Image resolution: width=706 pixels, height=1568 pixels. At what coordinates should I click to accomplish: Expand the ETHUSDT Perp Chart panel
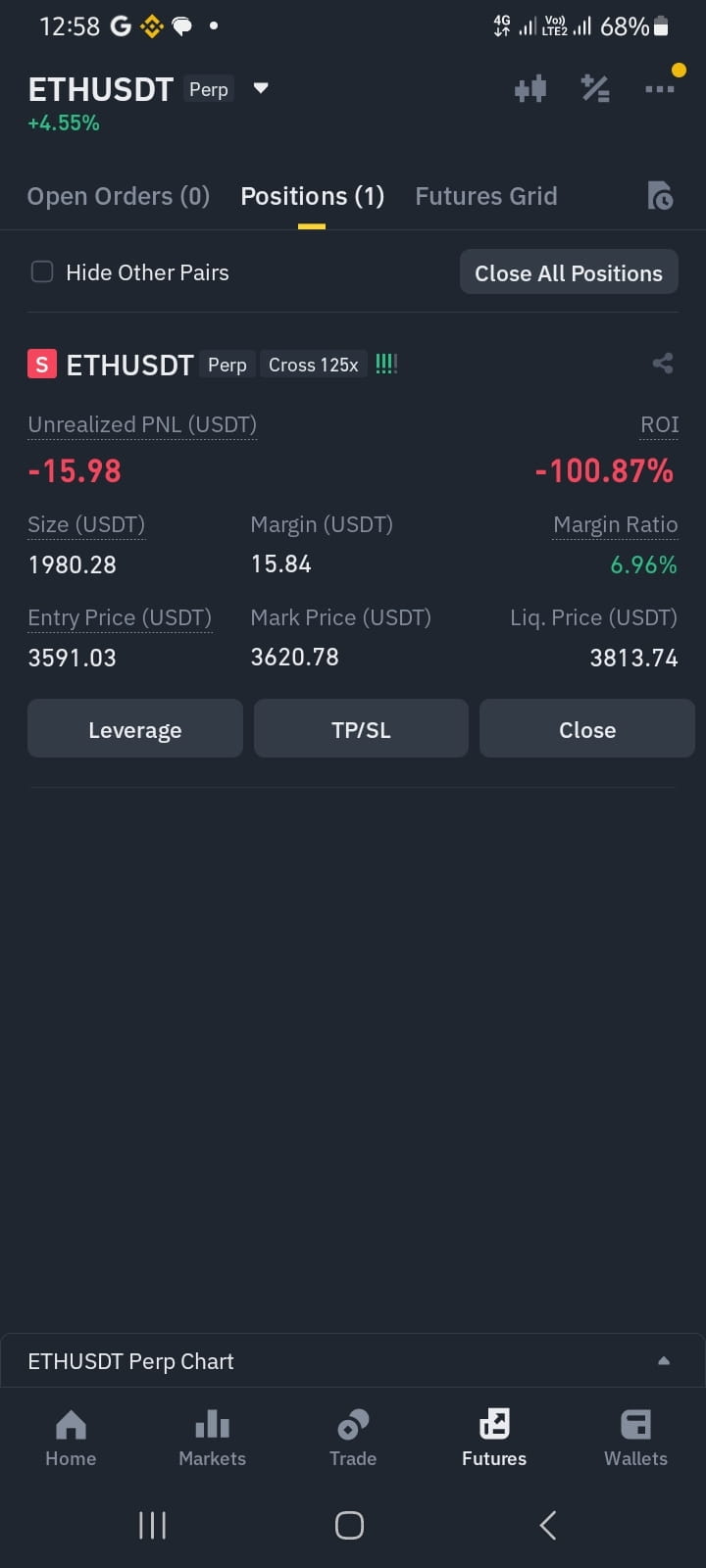tap(353, 1361)
